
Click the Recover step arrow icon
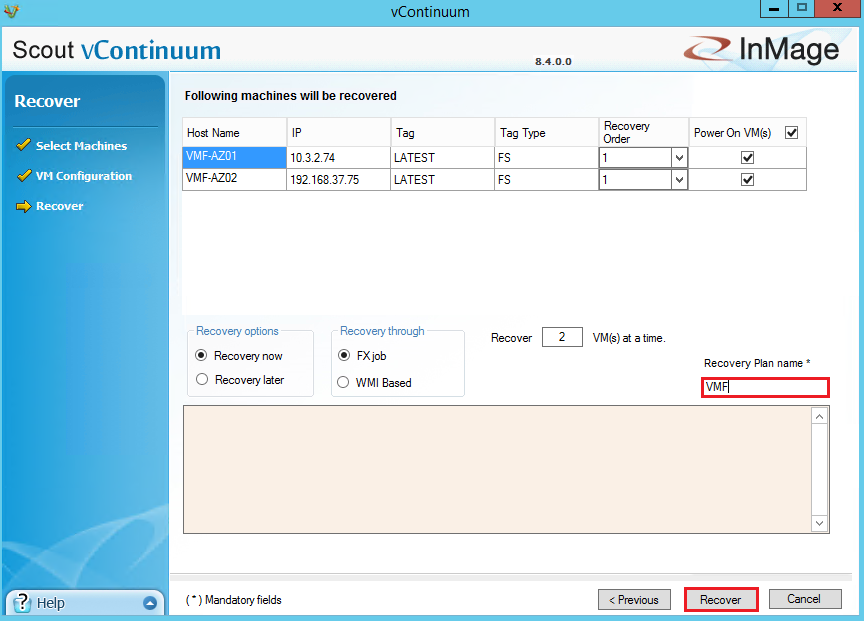(x=23, y=206)
